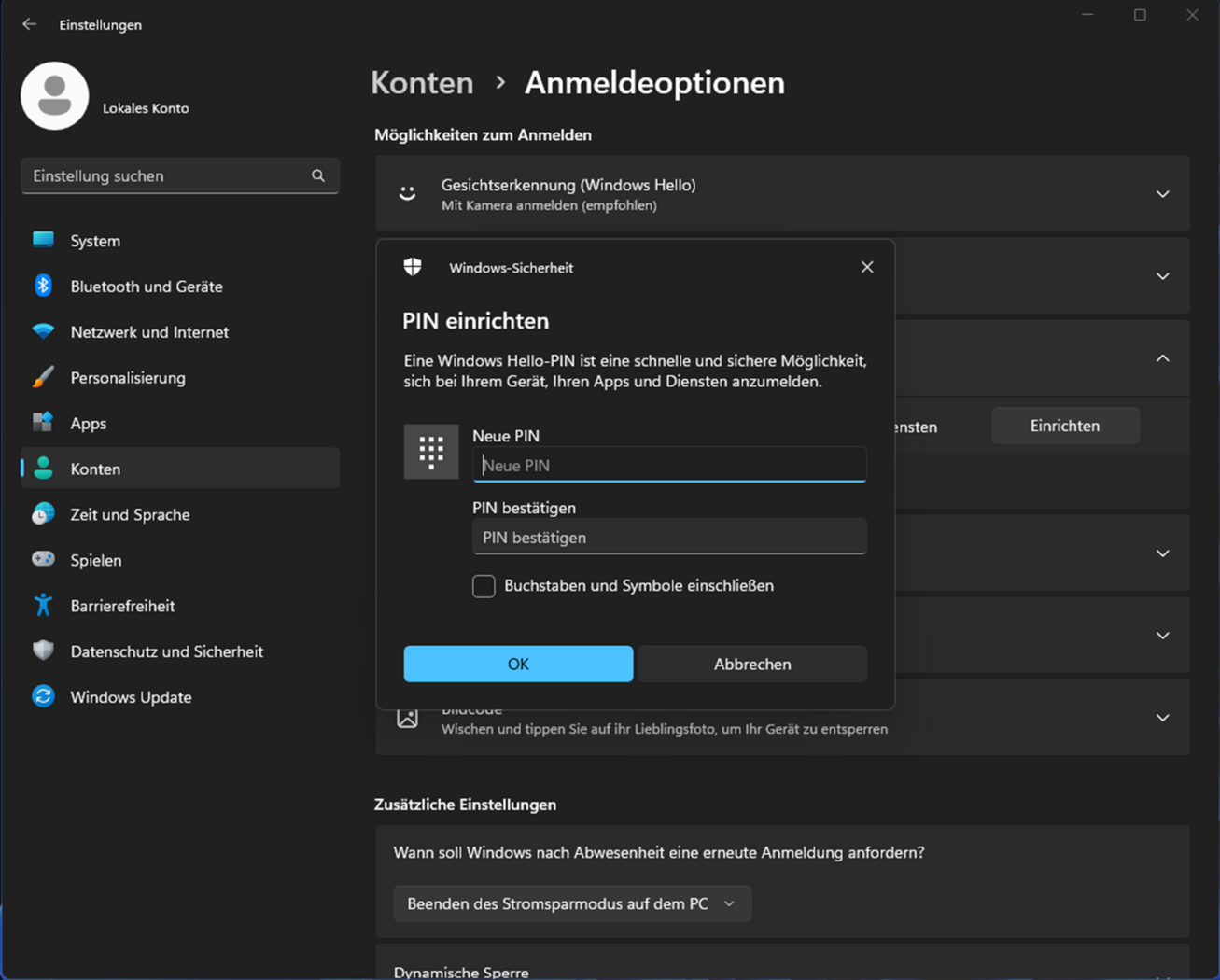1220x980 pixels.
Task: Open the Beenden des Stromsparmodus dropdown
Action: [x=571, y=903]
